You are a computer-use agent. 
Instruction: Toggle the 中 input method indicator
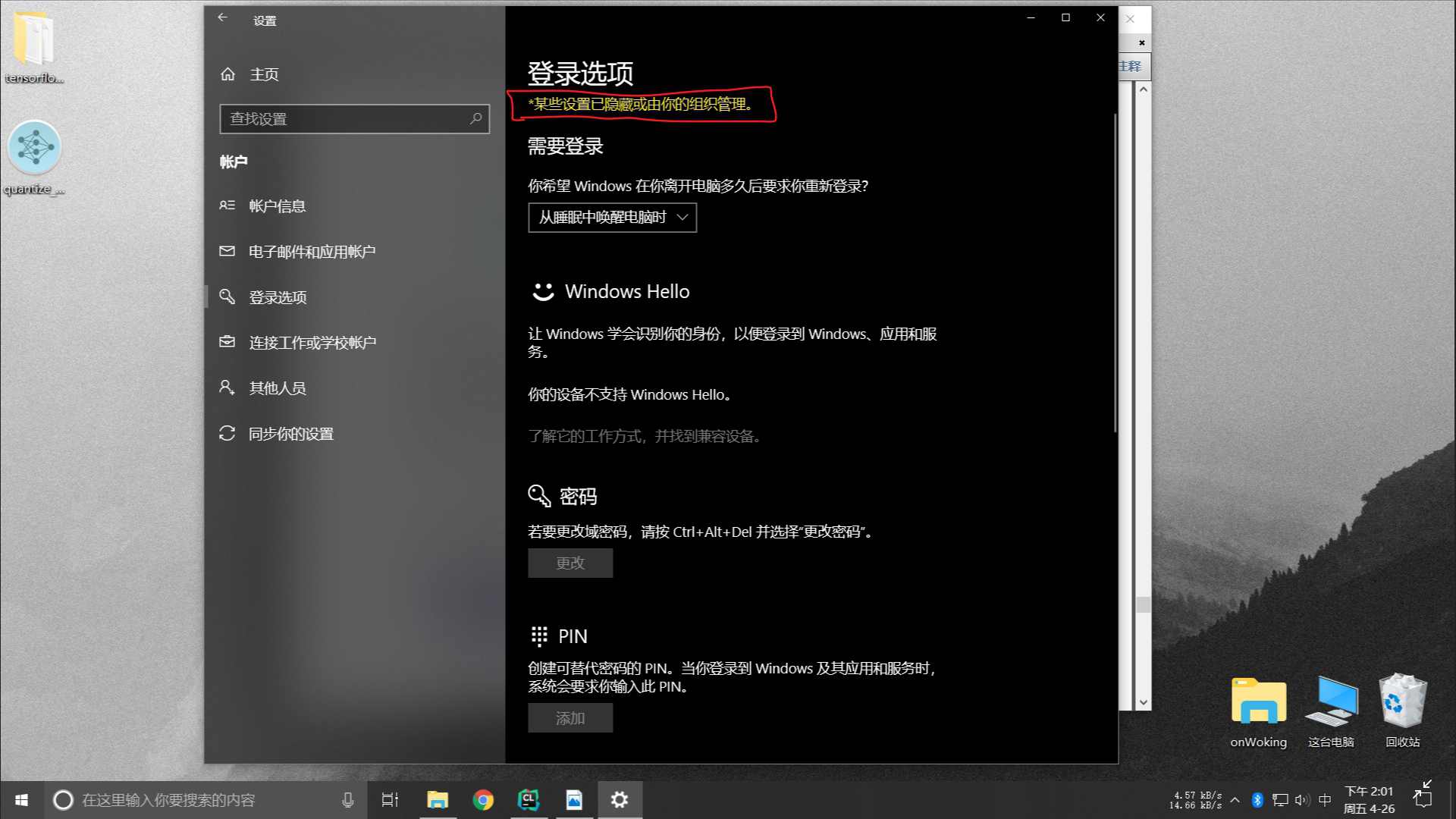pos(1325,800)
